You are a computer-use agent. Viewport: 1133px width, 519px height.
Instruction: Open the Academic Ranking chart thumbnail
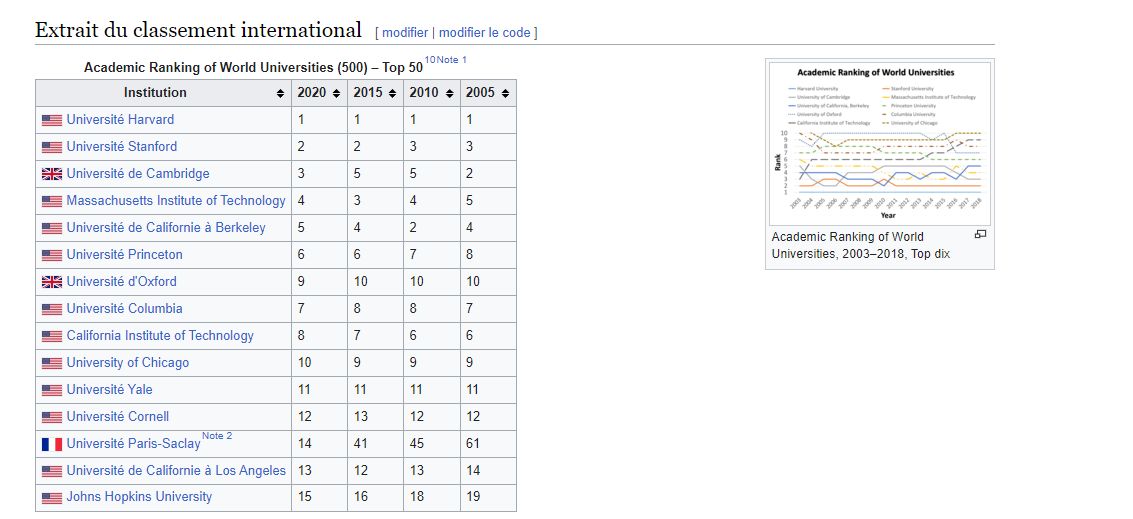(879, 143)
